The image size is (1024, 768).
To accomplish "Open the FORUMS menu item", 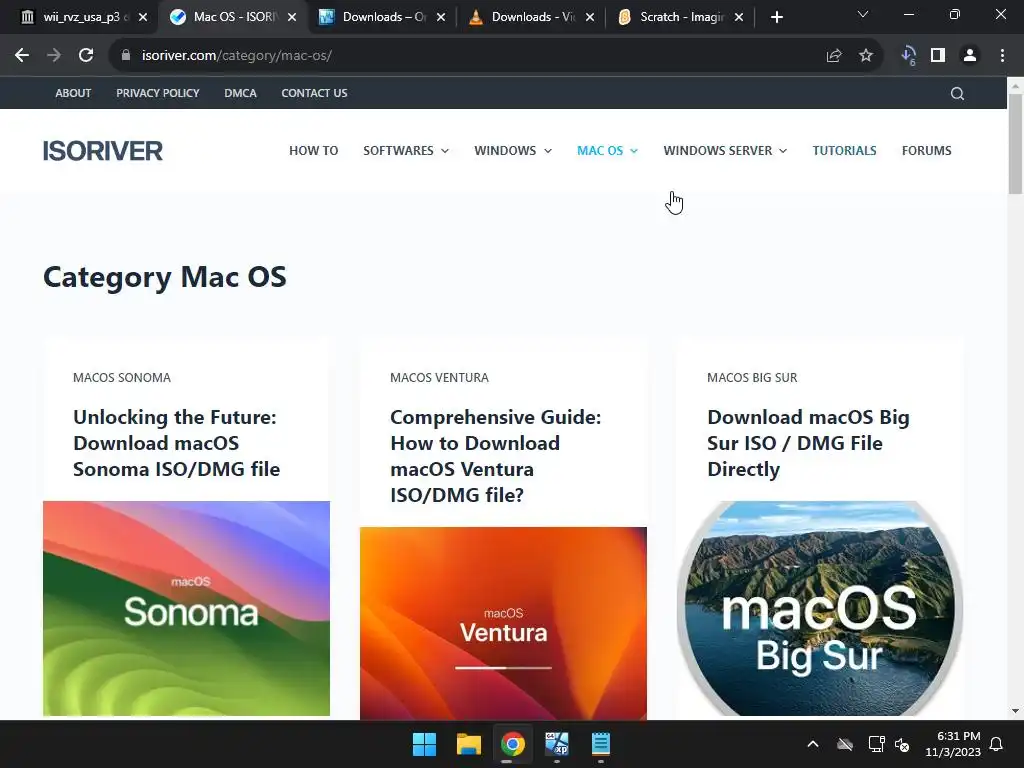I will point(926,151).
